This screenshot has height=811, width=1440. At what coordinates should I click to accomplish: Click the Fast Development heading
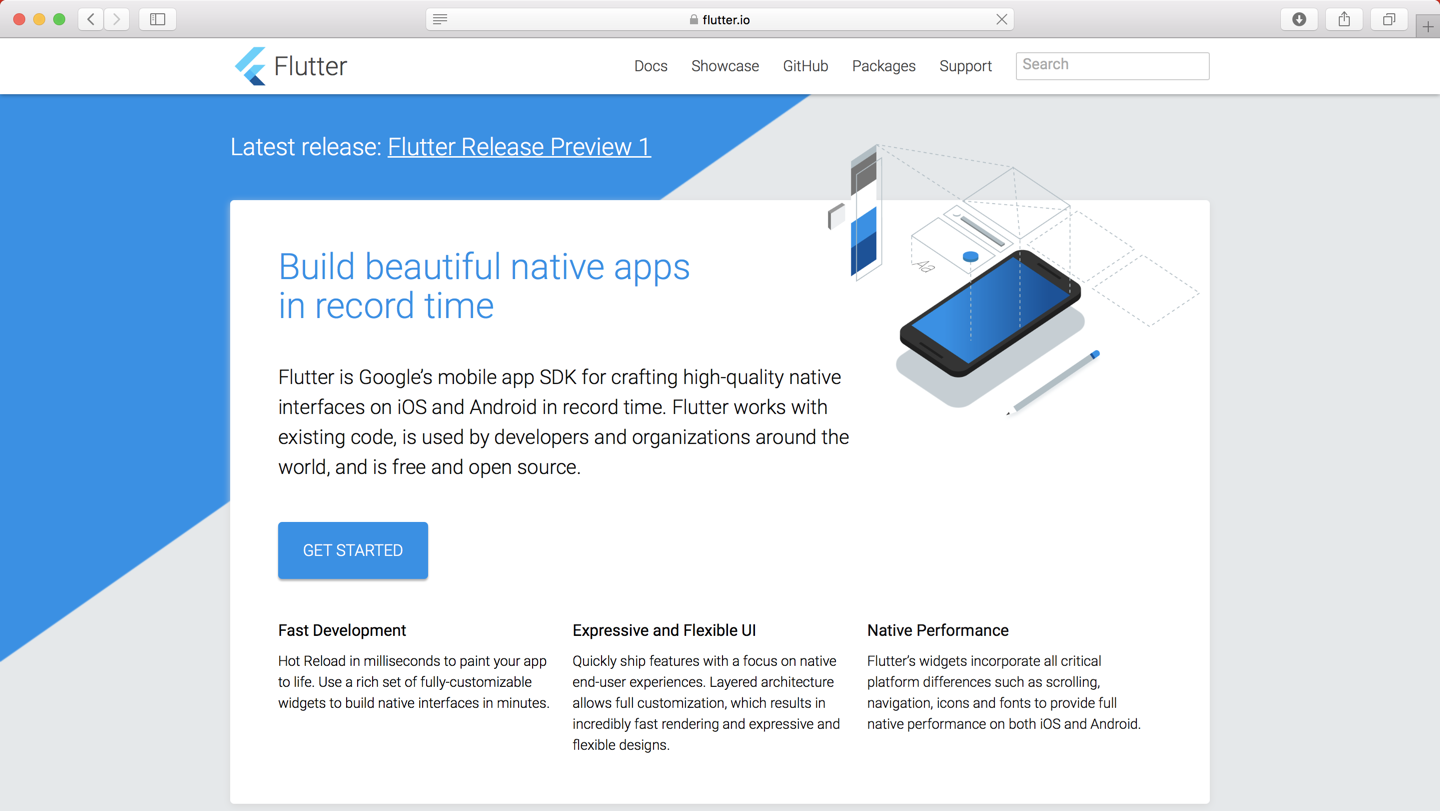coord(342,630)
